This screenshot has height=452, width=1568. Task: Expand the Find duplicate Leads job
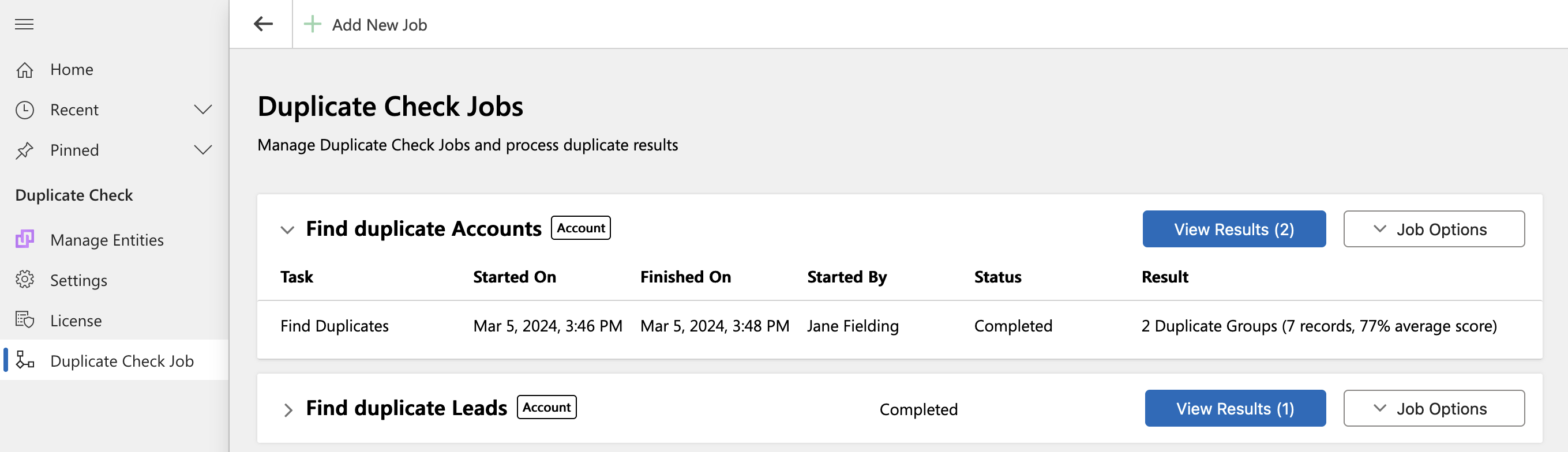[288, 409]
